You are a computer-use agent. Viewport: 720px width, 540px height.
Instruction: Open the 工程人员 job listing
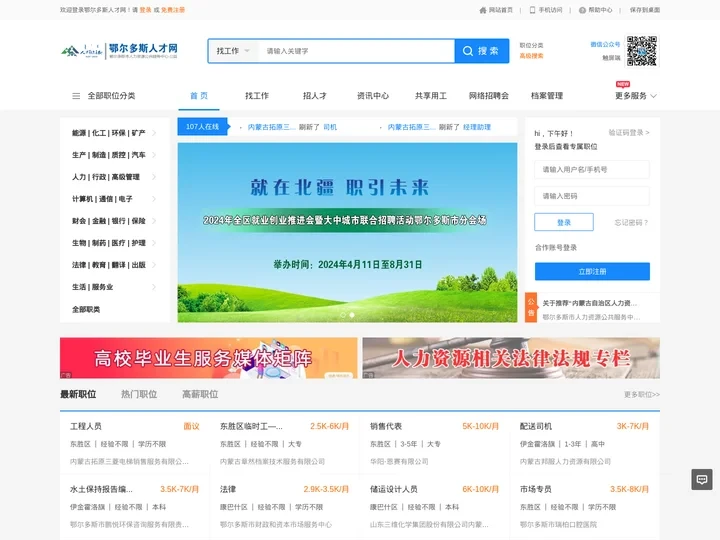pos(86,426)
